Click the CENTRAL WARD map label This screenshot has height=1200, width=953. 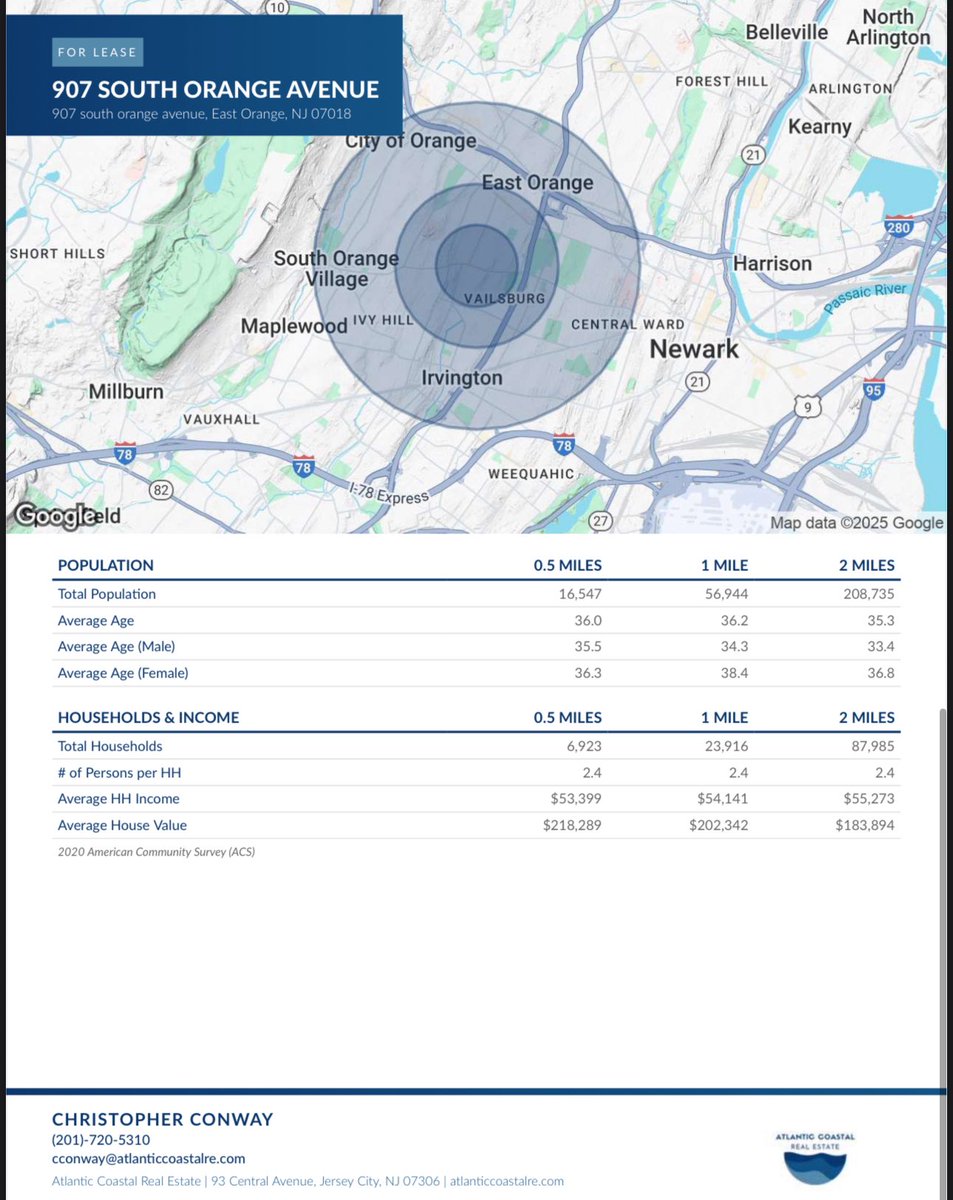click(628, 324)
